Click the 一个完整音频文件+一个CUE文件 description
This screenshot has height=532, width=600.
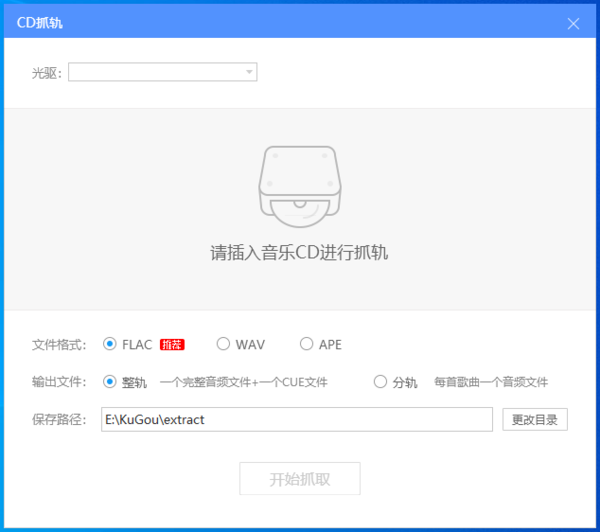click(x=243, y=382)
